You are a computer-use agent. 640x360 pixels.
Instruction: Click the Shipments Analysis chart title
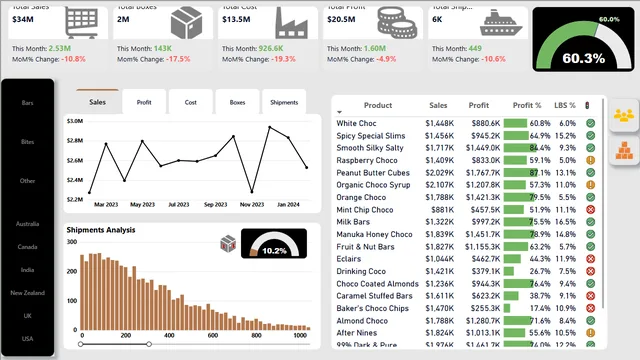coord(101,230)
